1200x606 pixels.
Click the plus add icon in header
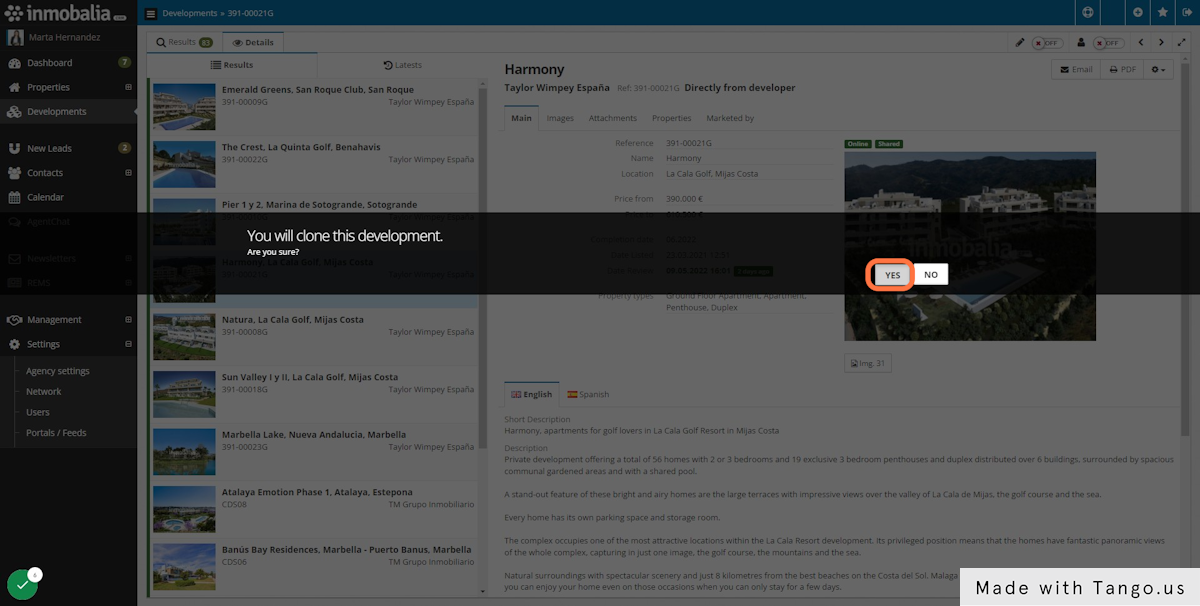click(x=1138, y=13)
